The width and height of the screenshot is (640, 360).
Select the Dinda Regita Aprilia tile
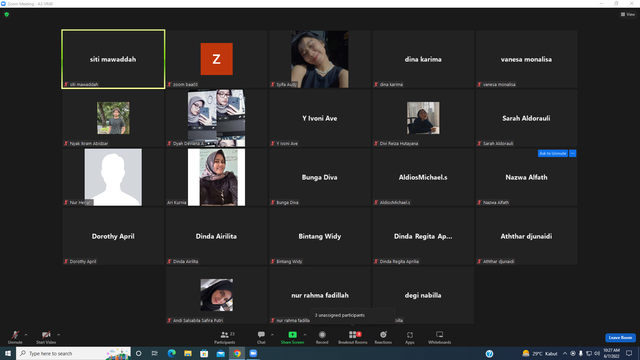[423, 236]
